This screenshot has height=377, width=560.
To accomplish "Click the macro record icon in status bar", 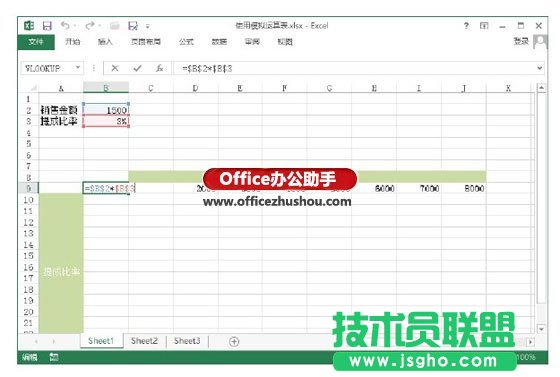I will click(54, 357).
